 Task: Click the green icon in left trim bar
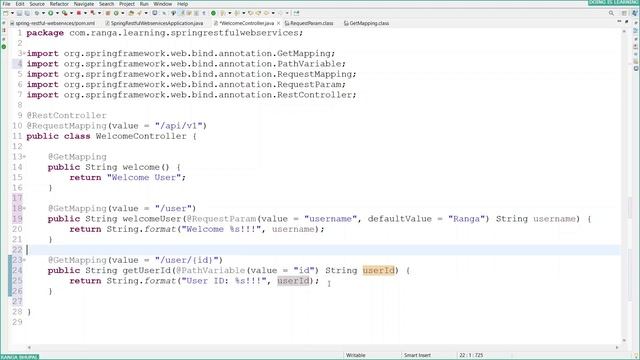pos(4,47)
